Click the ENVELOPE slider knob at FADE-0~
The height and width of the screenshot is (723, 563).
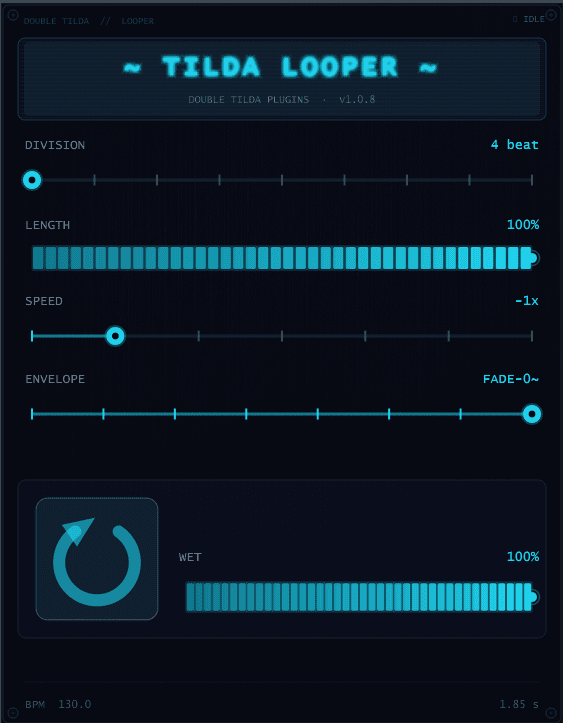point(532,414)
